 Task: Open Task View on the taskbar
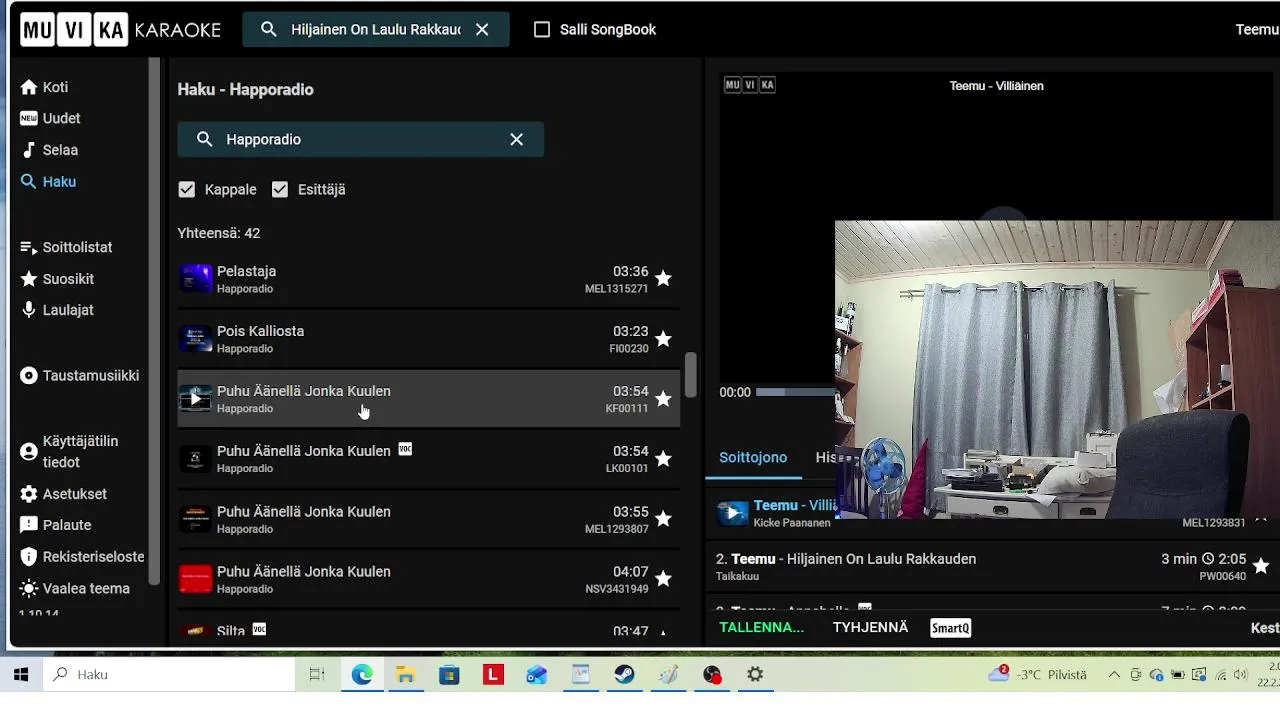pyautogui.click(x=317, y=675)
